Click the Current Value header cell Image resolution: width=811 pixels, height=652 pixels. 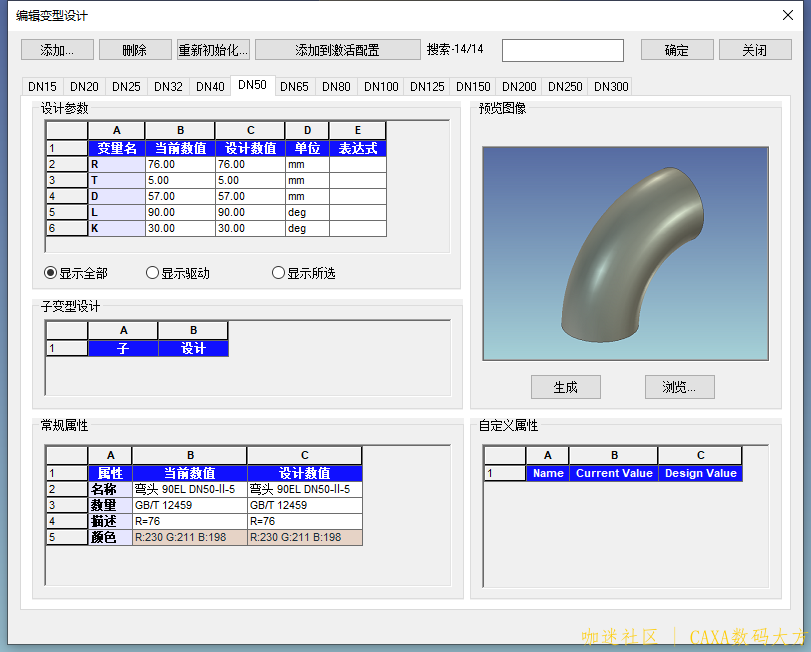(614, 473)
